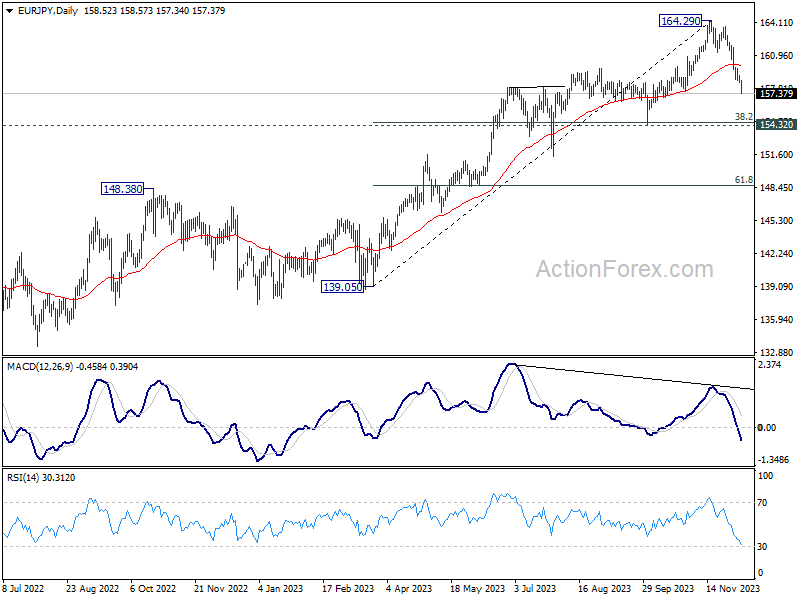This screenshot has width=800, height=600.
Task: Select the MACD scale value 2.374
Action: pyautogui.click(x=770, y=365)
